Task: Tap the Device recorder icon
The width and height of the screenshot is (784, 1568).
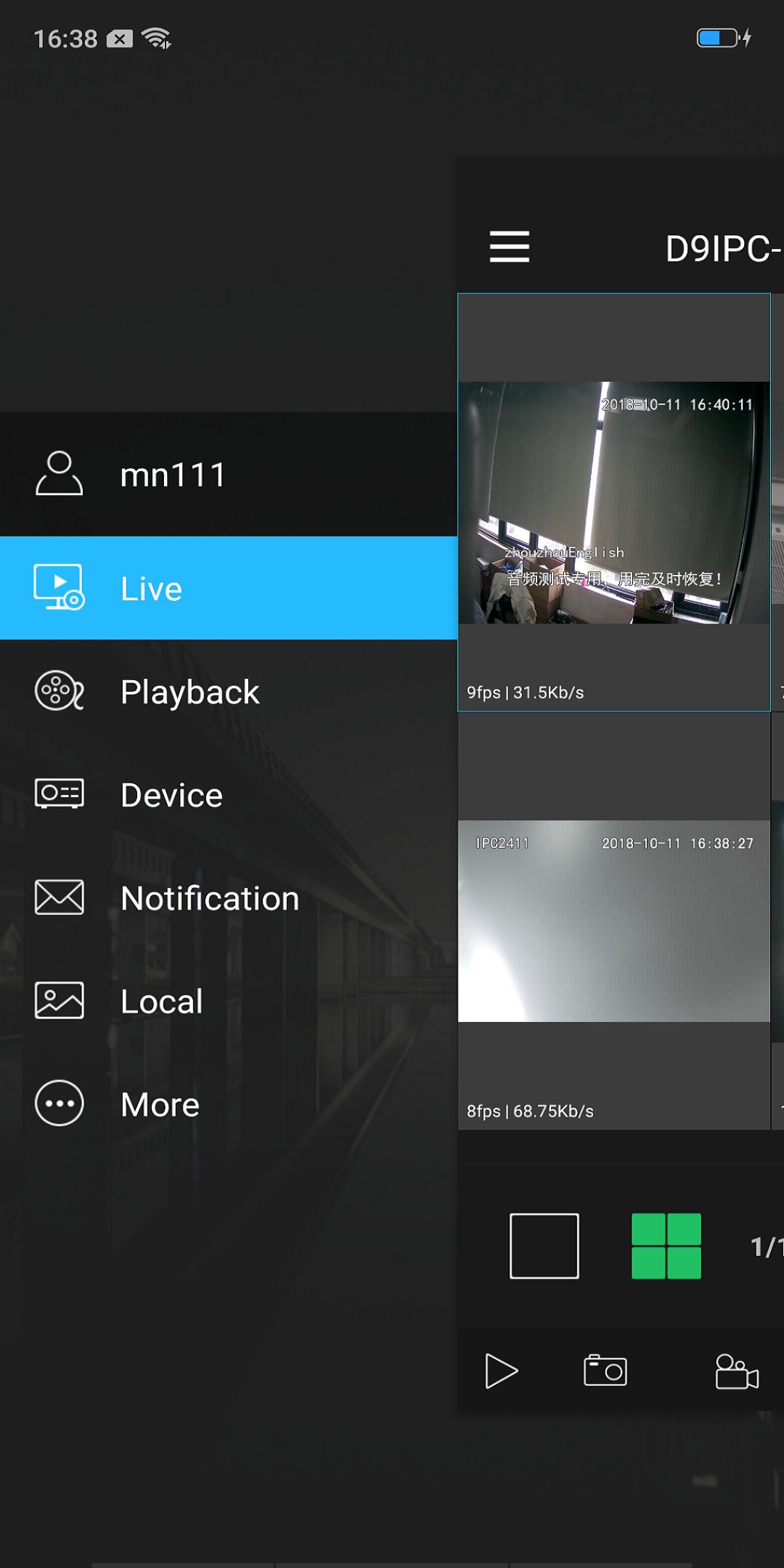Action: (x=60, y=793)
